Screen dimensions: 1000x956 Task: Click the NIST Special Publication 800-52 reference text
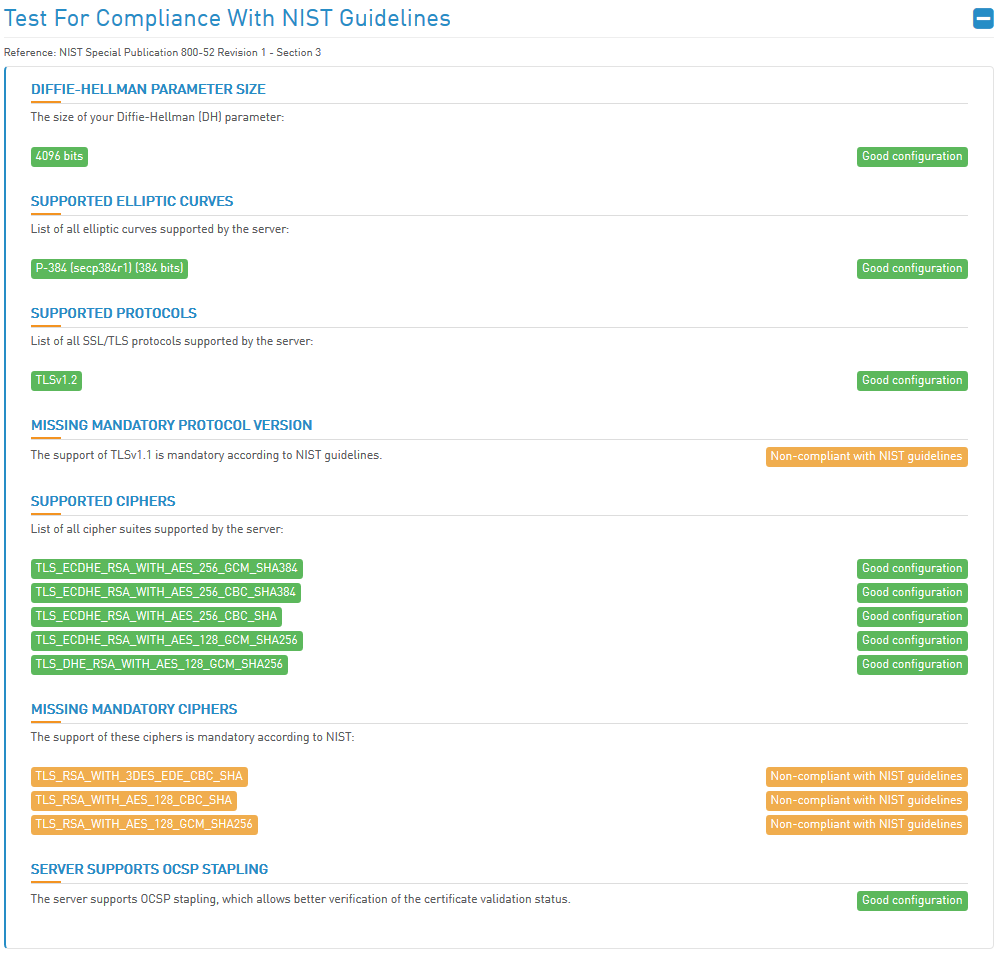(x=163, y=52)
